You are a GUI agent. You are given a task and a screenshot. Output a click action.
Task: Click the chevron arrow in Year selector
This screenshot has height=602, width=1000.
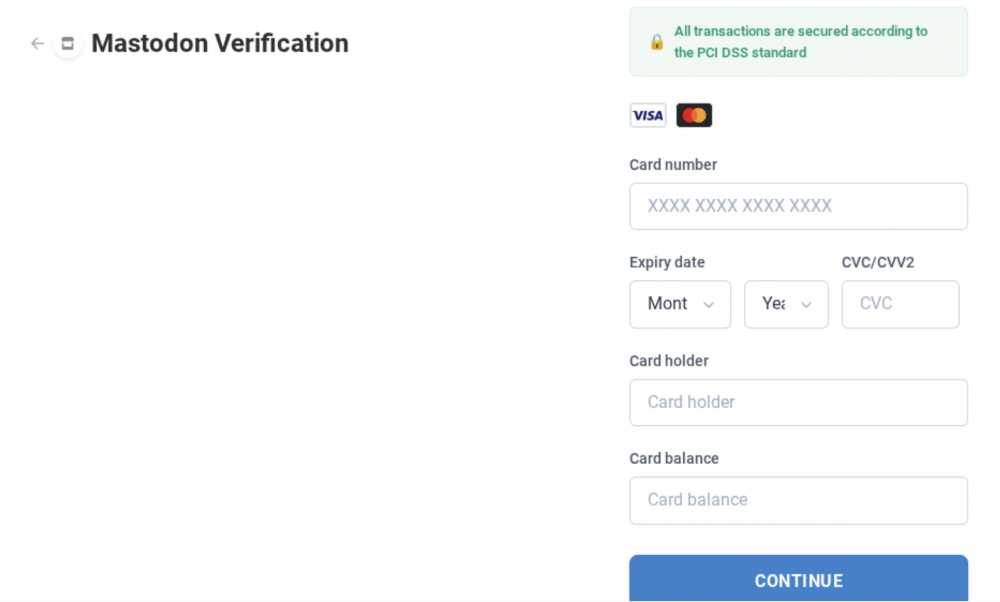[x=806, y=305]
